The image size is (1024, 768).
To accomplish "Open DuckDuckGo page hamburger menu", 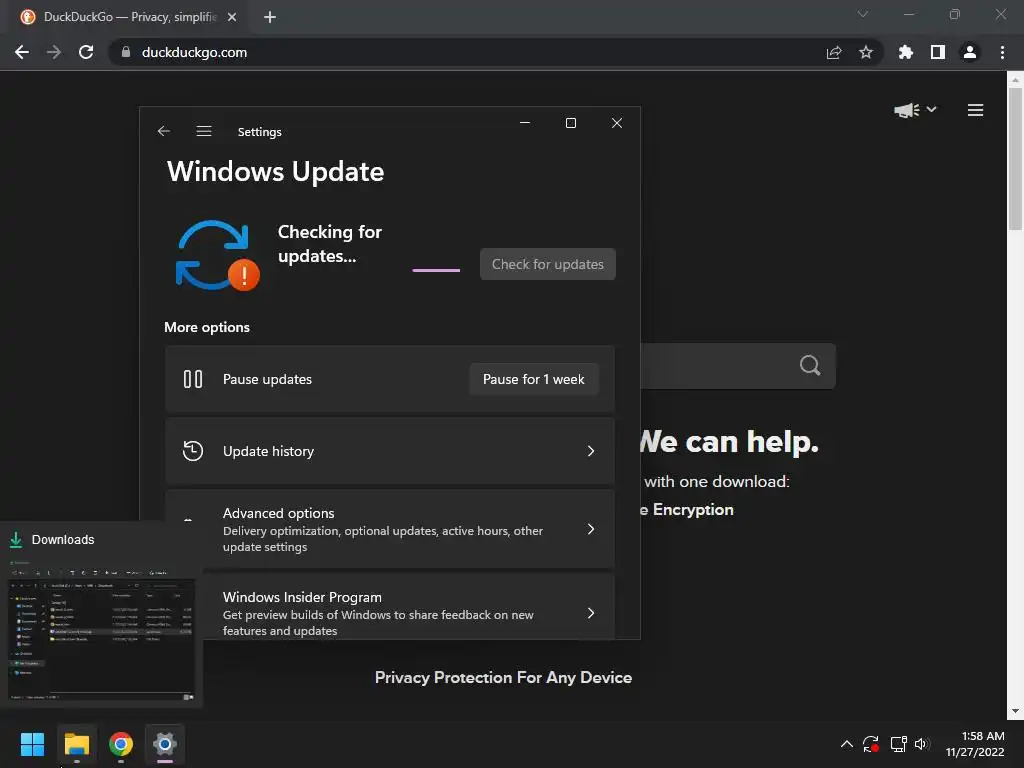I will click(976, 110).
